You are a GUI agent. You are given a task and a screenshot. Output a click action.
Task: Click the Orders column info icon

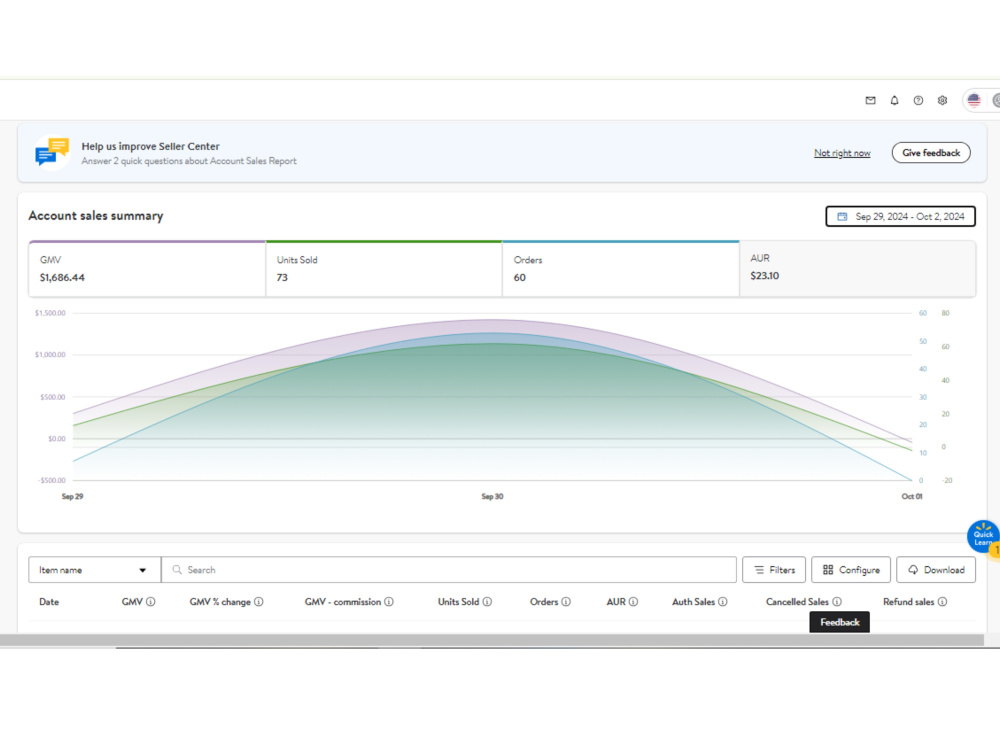click(566, 601)
